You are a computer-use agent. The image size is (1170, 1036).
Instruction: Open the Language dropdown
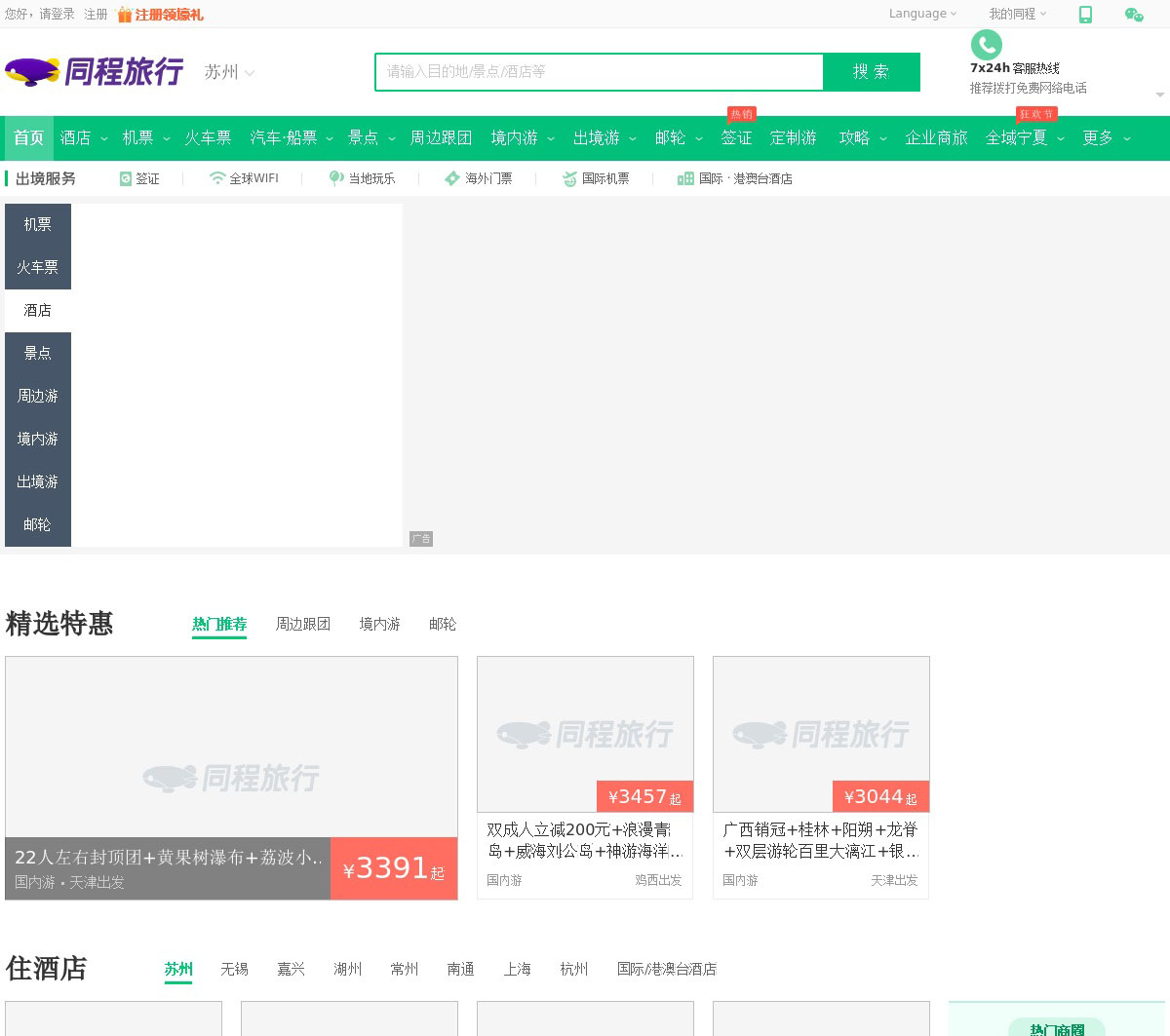tap(922, 14)
